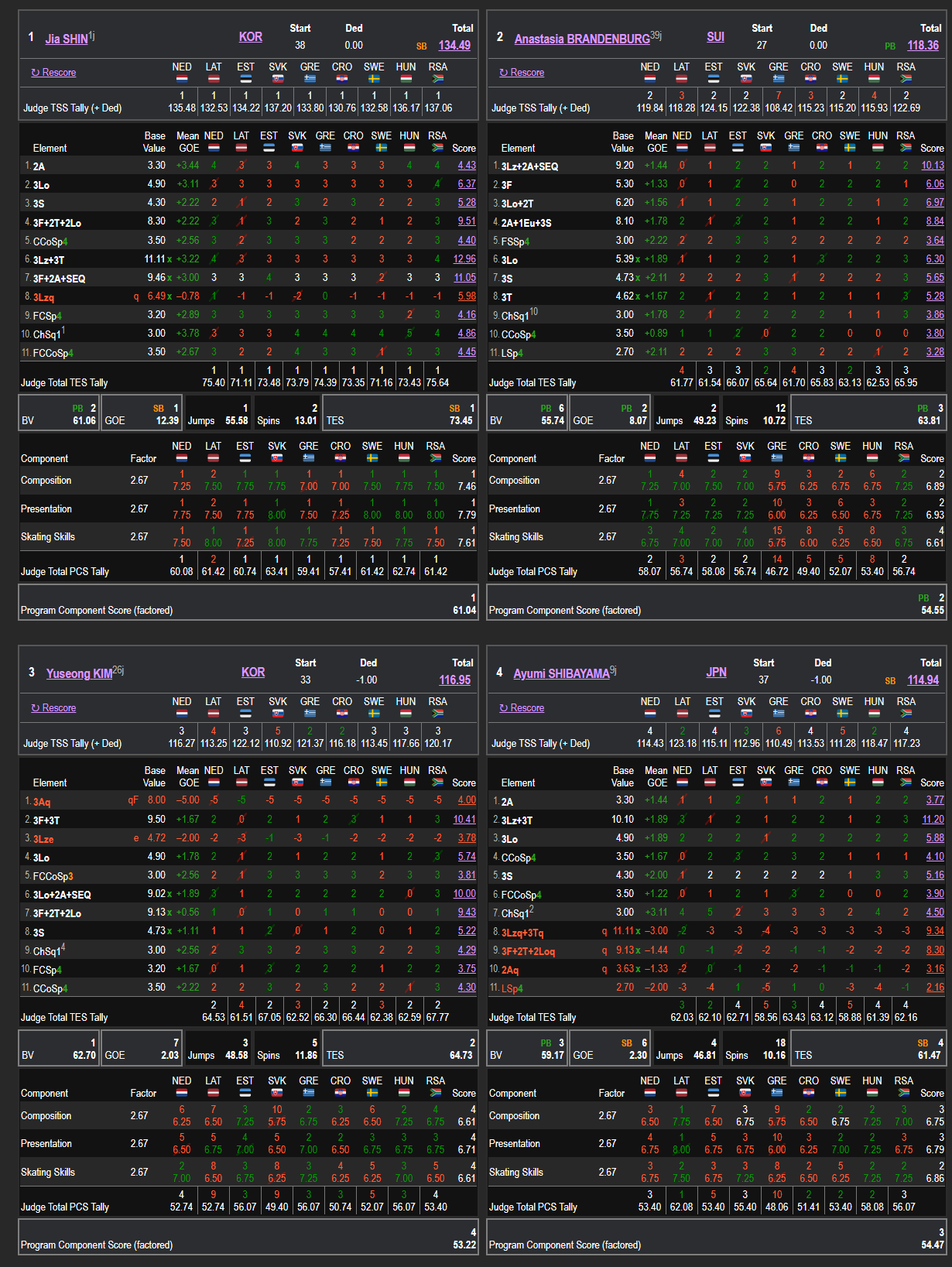Click Jia SHIN's total score 134.49
952x1267 pixels.
454,45
